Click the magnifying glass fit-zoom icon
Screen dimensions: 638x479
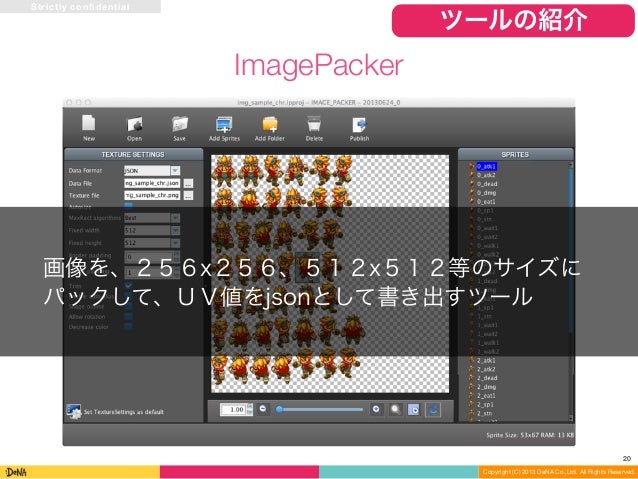pyautogui.click(x=395, y=409)
